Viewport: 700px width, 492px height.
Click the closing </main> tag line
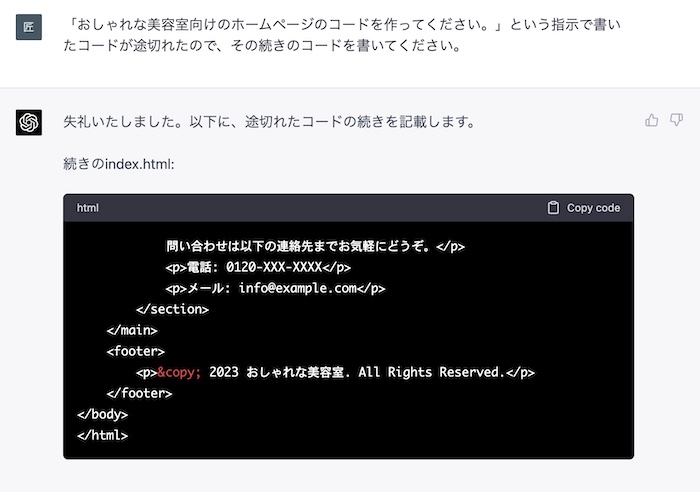(132, 330)
